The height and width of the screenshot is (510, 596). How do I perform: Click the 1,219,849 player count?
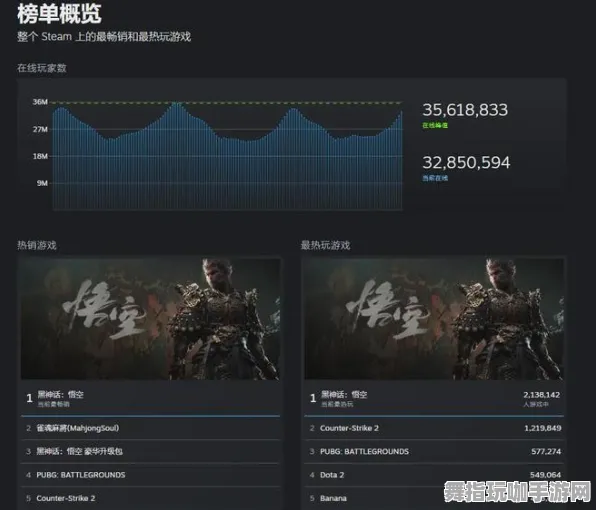543,428
